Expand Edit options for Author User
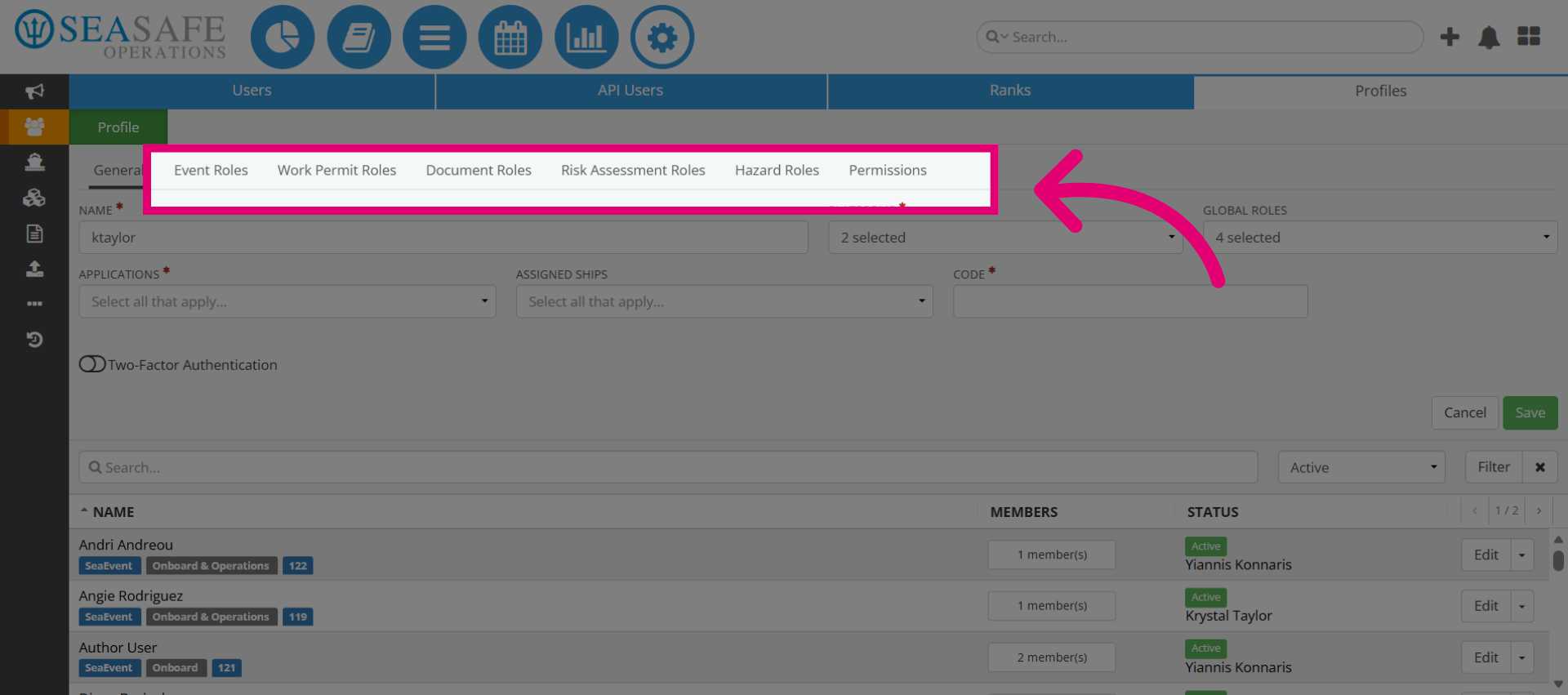1568x695 pixels. click(1522, 657)
